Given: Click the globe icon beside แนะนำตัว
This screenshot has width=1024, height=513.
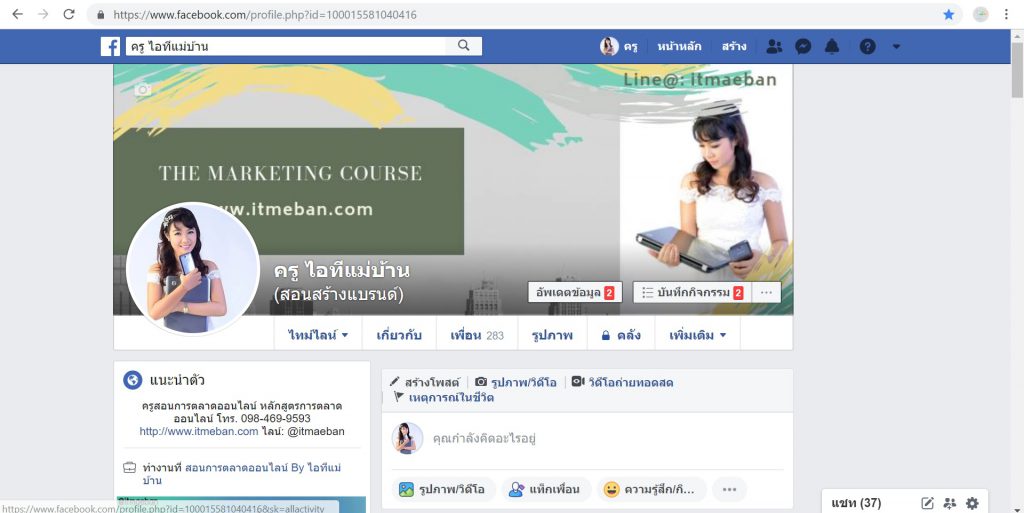Looking at the screenshot, I should (133, 380).
